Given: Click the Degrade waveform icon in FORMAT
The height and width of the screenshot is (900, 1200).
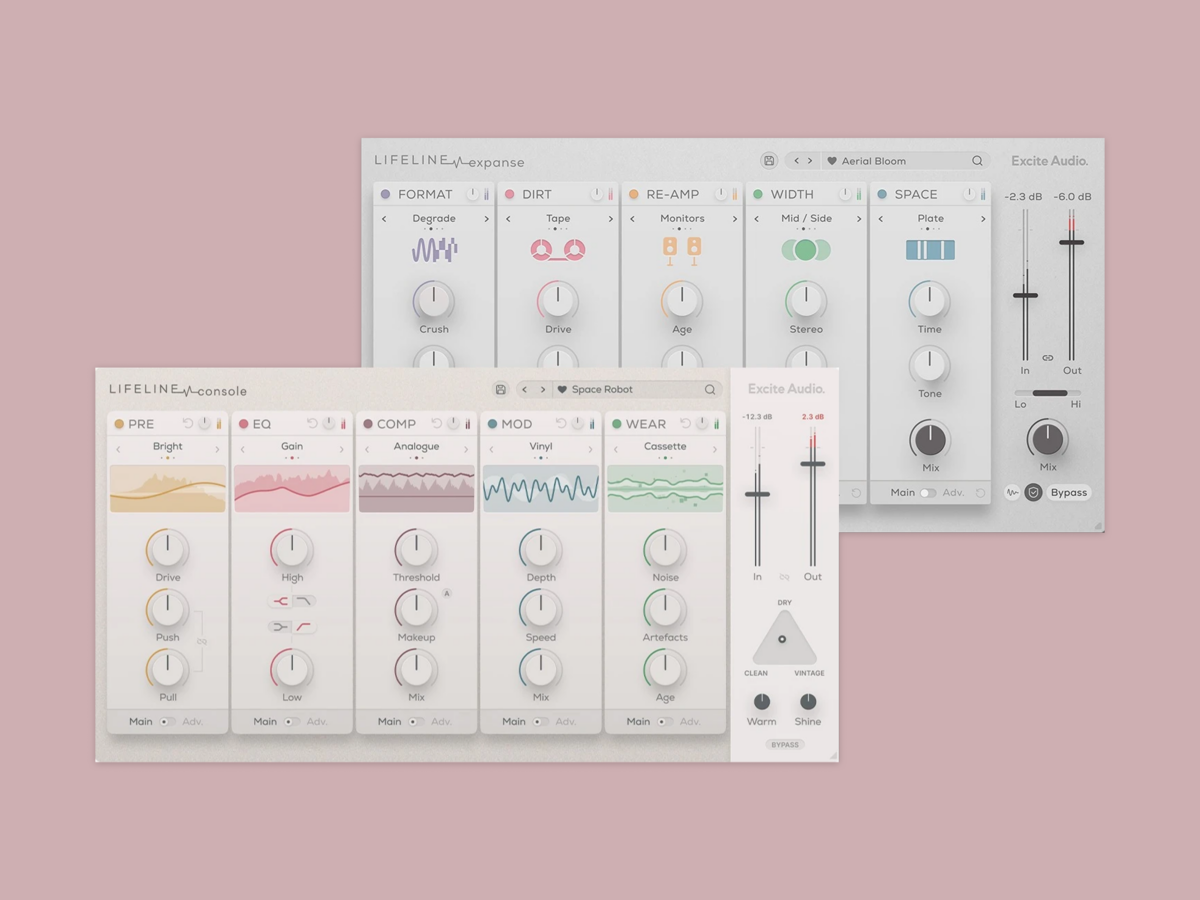Looking at the screenshot, I should (434, 249).
